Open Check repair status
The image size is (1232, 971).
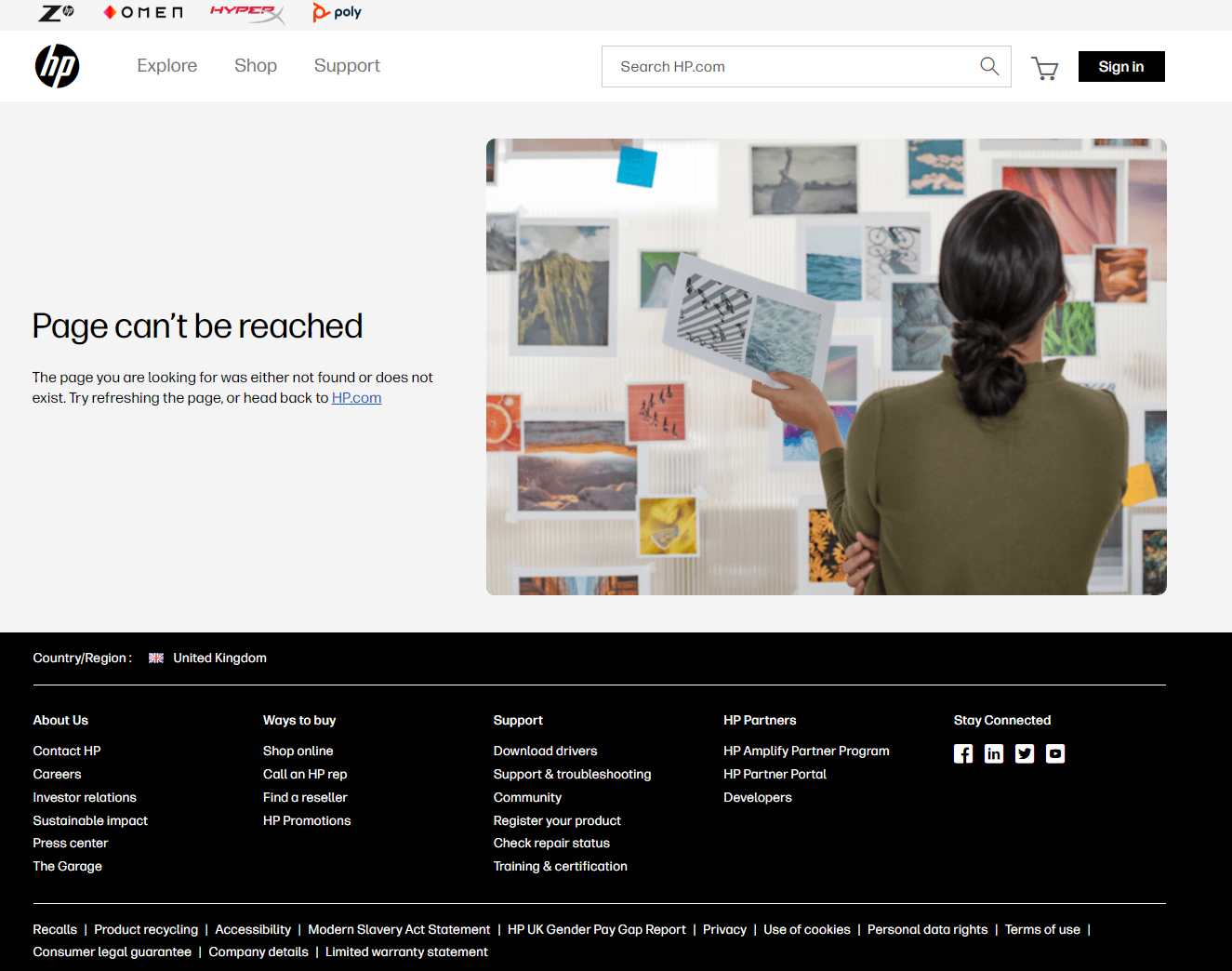tap(551, 843)
